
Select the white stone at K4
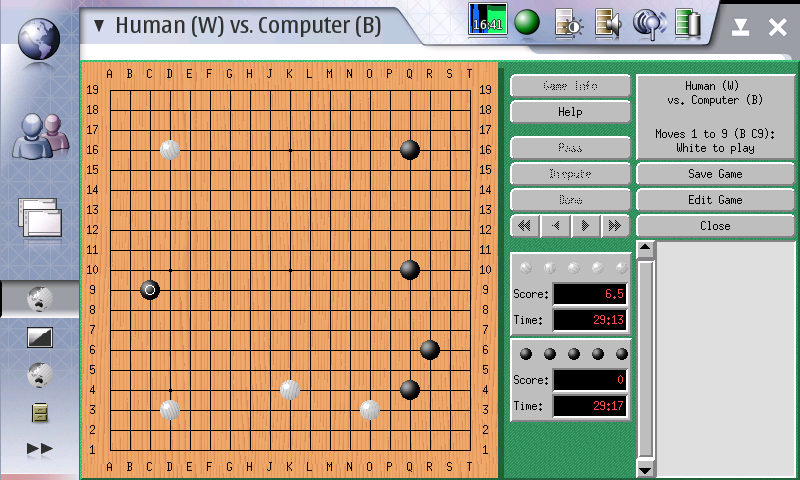[290, 390]
